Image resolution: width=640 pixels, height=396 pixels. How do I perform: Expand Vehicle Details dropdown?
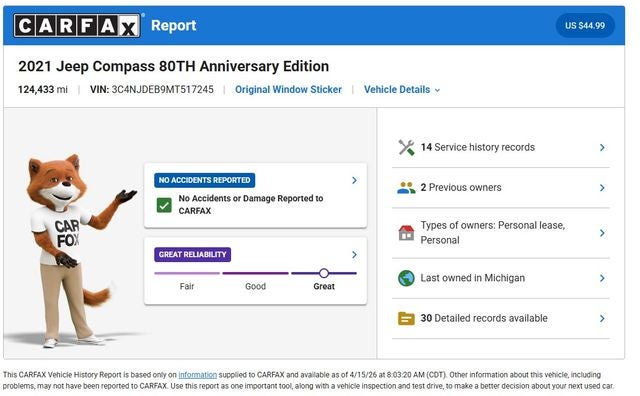pos(402,89)
